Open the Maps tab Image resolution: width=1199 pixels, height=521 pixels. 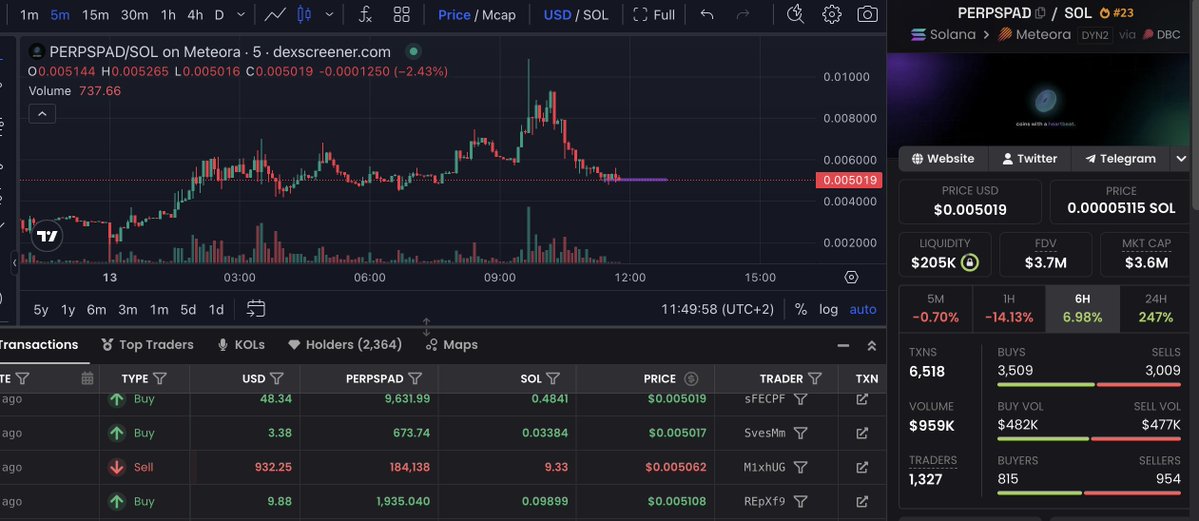(x=452, y=345)
